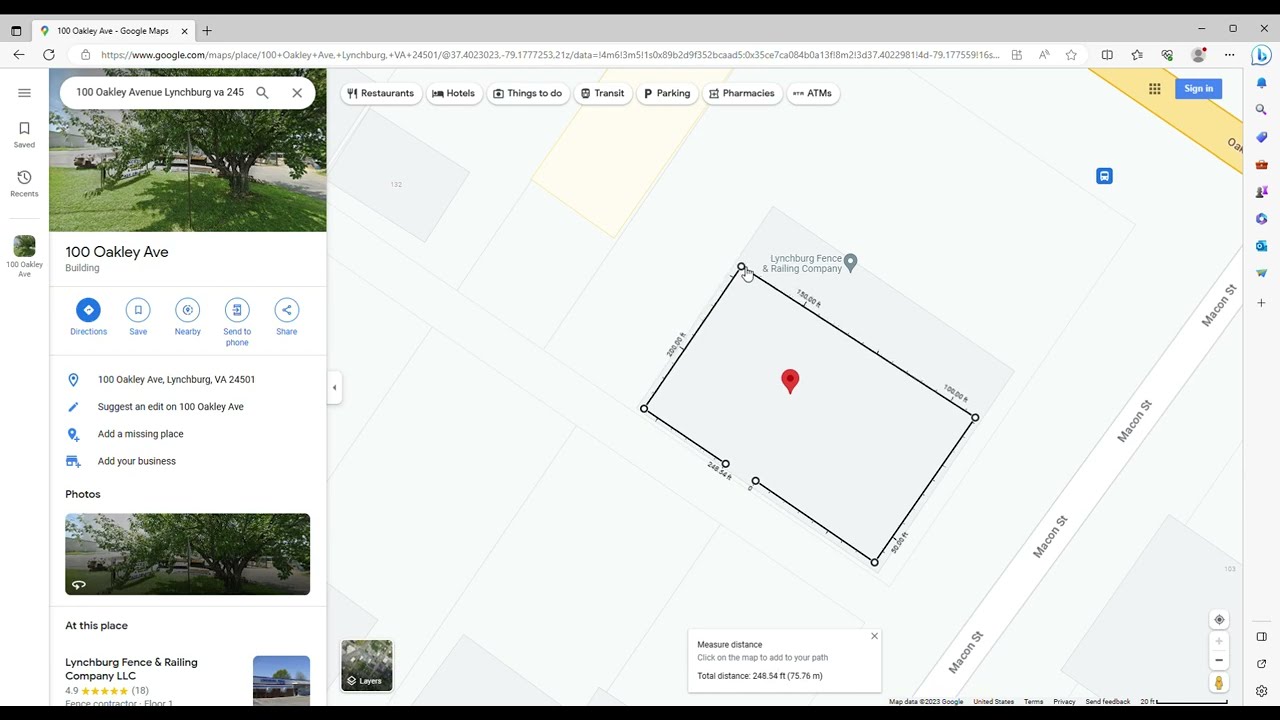Go back to the previous page

point(19,55)
